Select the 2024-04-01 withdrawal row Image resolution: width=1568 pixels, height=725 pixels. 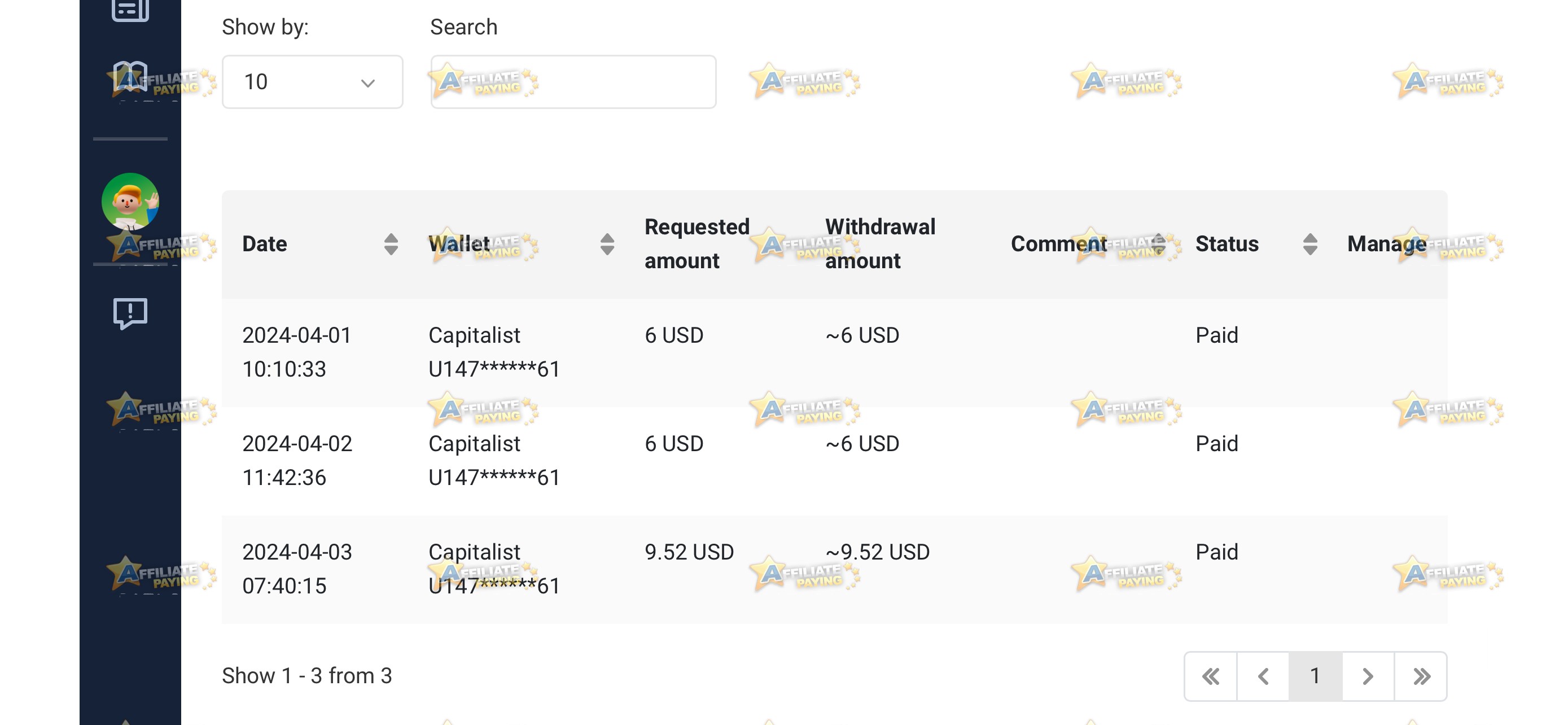pos(835,352)
